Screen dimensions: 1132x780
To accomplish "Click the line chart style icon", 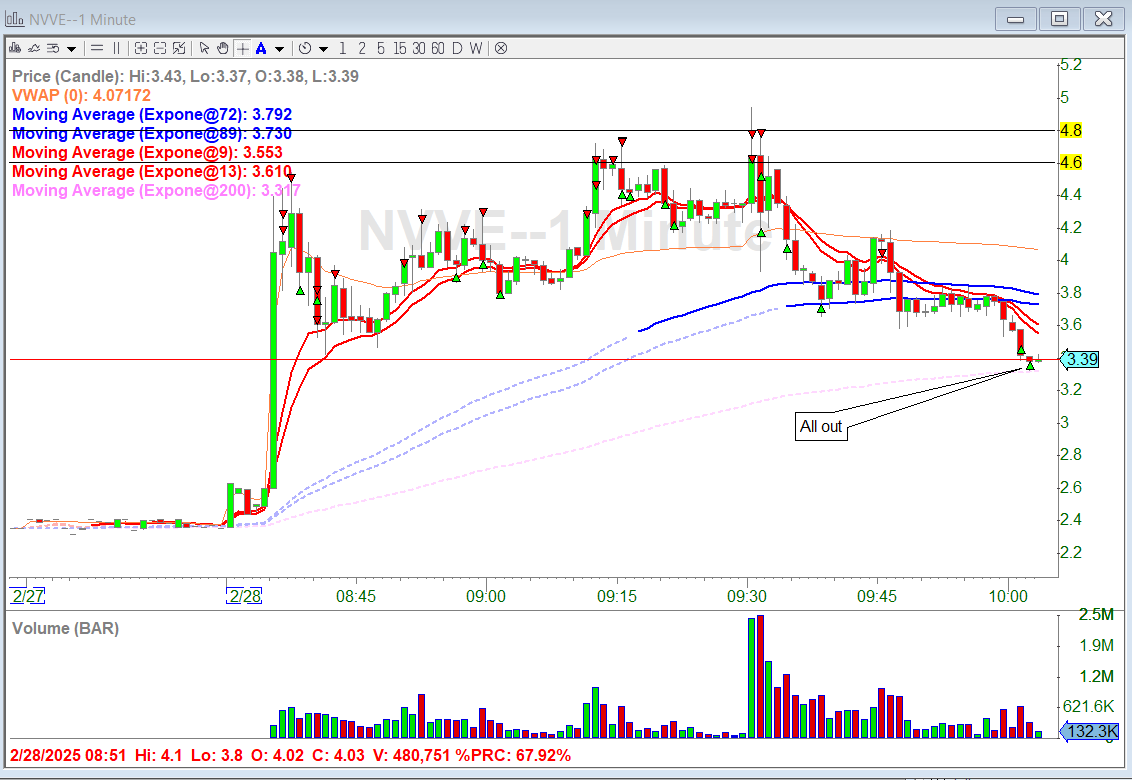I will (34, 48).
